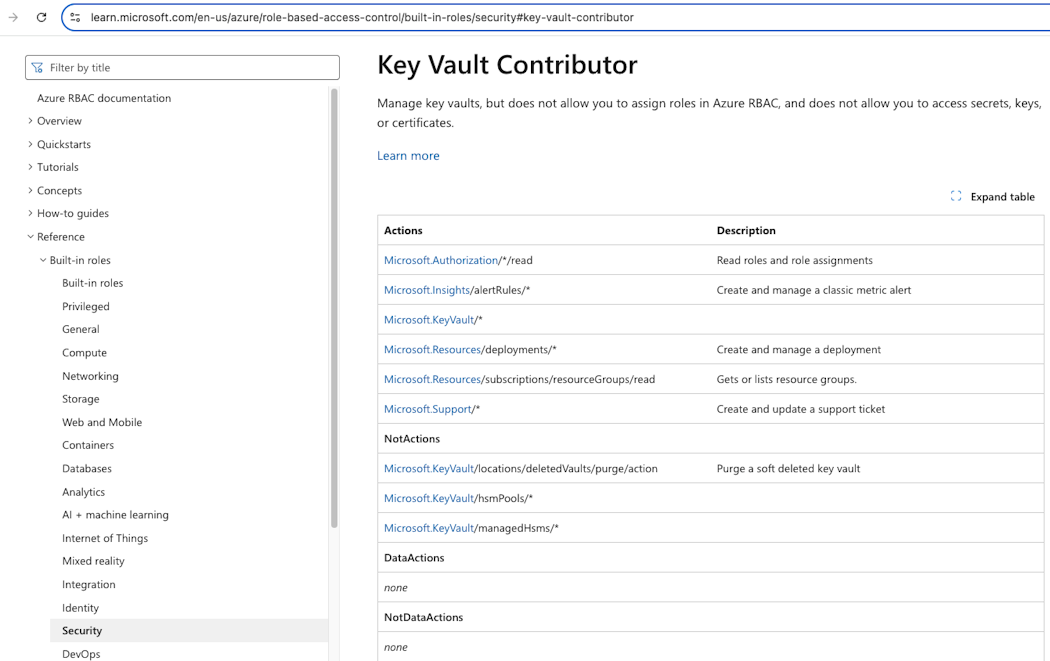Open Microsoft.KeyVault link in hsmPools row
Image resolution: width=1050 pixels, height=661 pixels.
[429, 498]
